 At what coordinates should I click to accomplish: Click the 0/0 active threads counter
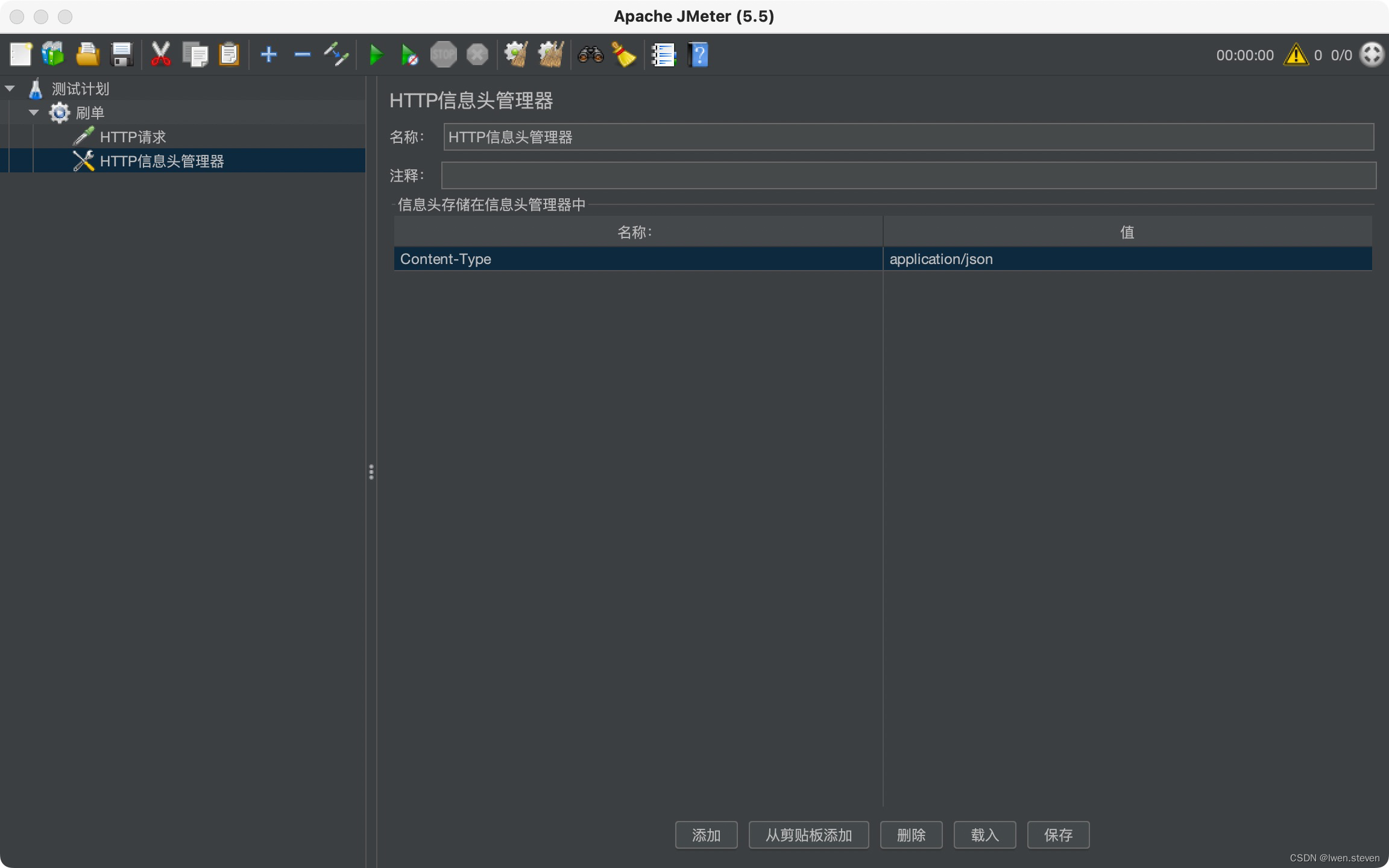coord(1341,55)
